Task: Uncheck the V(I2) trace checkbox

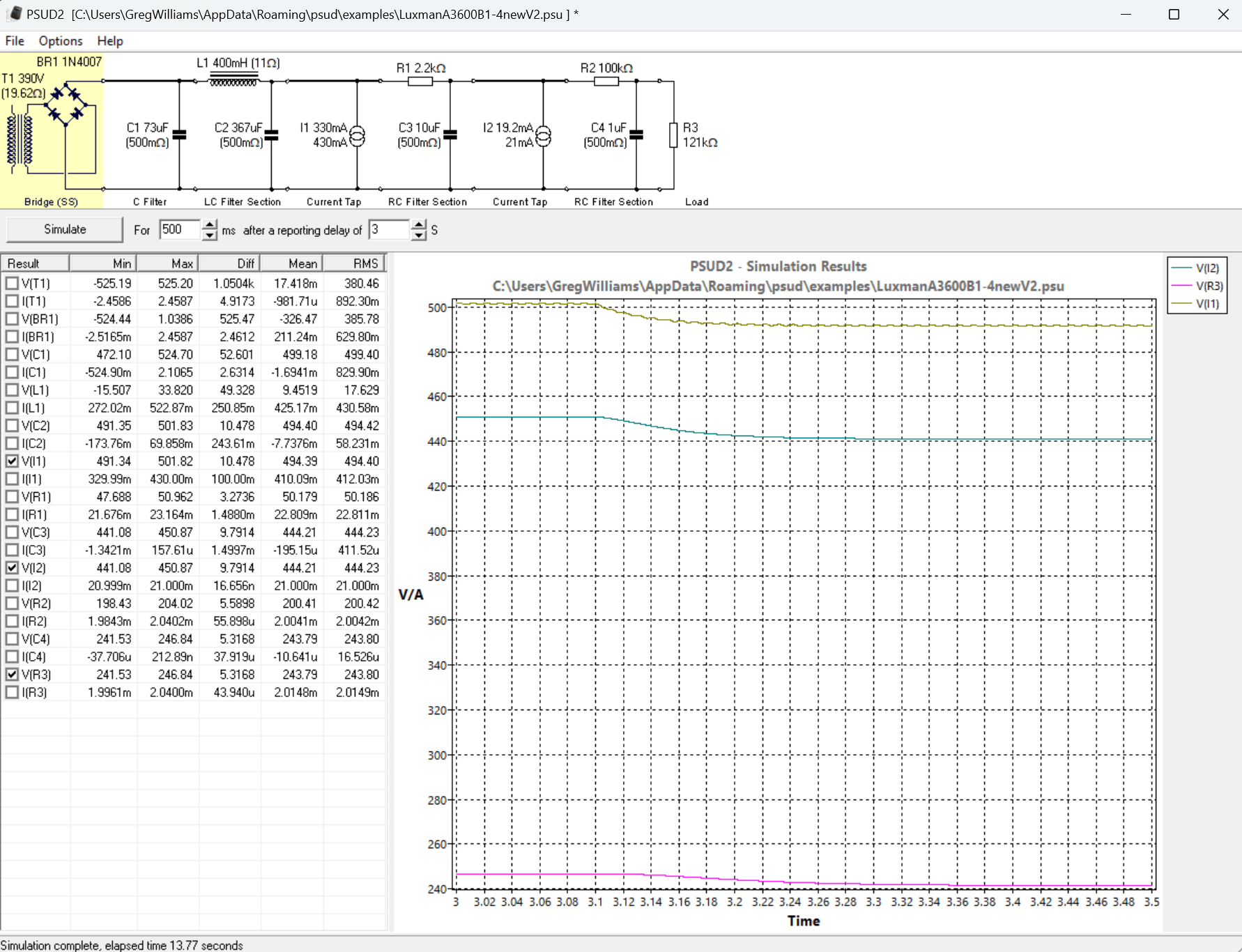Action: coord(12,567)
